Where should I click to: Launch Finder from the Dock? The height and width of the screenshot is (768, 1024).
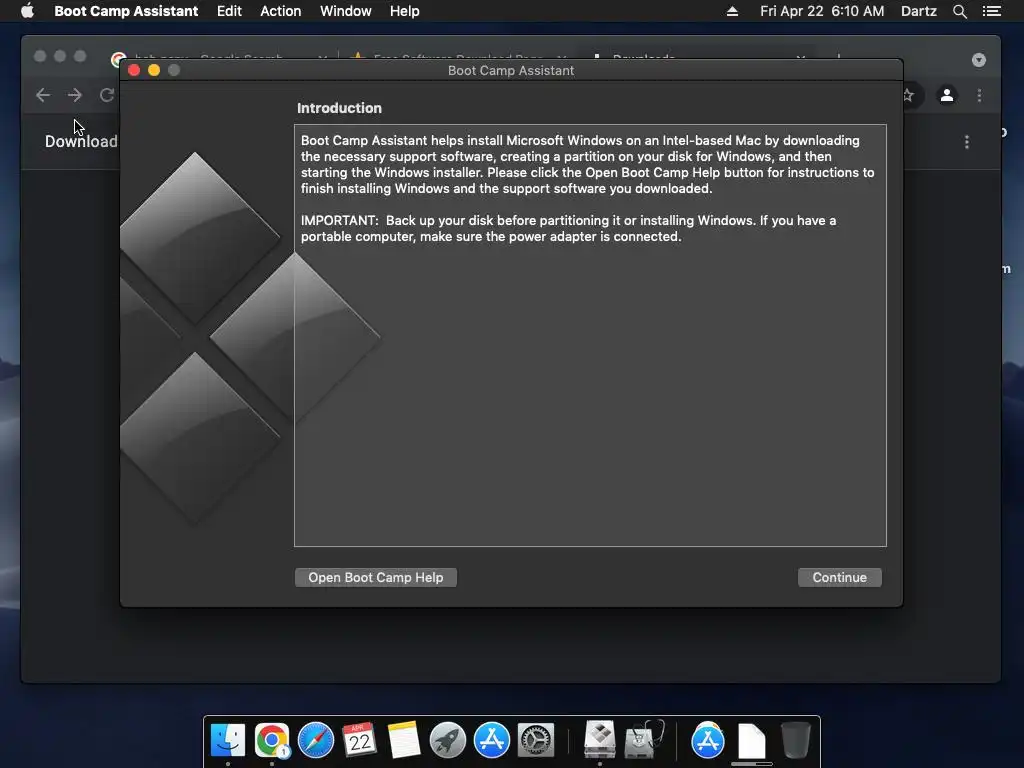[228, 740]
